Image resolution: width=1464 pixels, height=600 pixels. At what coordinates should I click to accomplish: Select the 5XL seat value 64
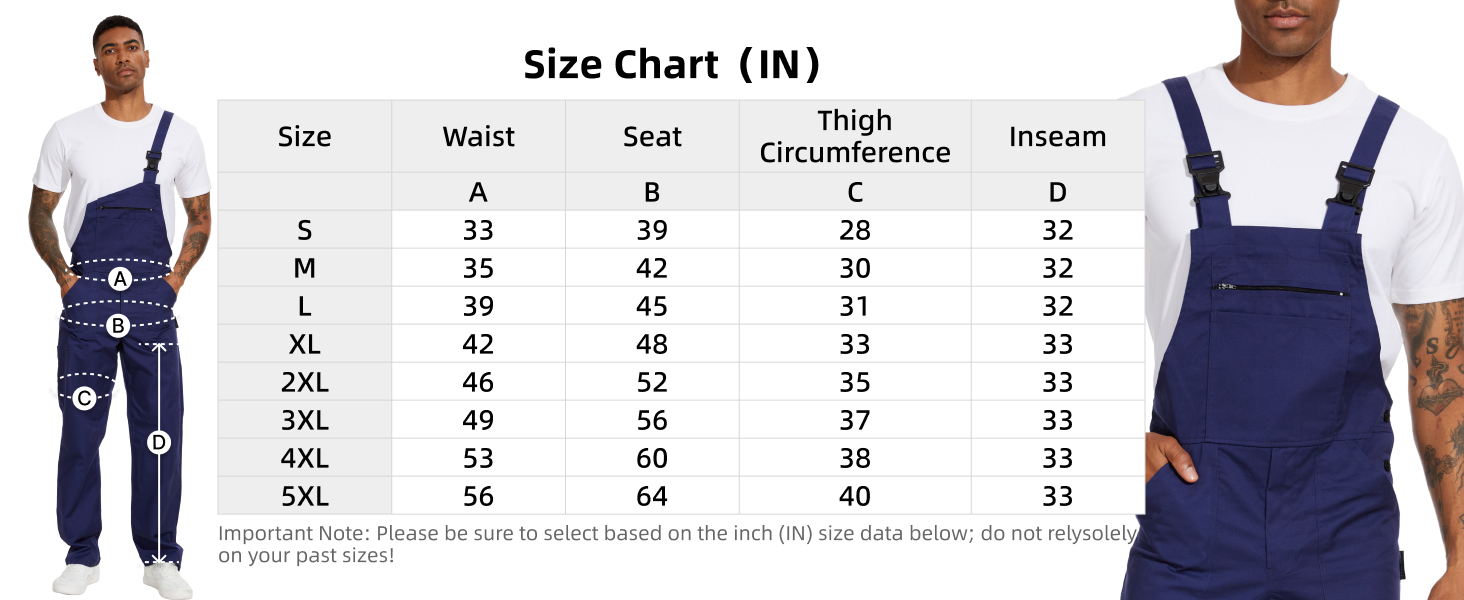(x=652, y=496)
